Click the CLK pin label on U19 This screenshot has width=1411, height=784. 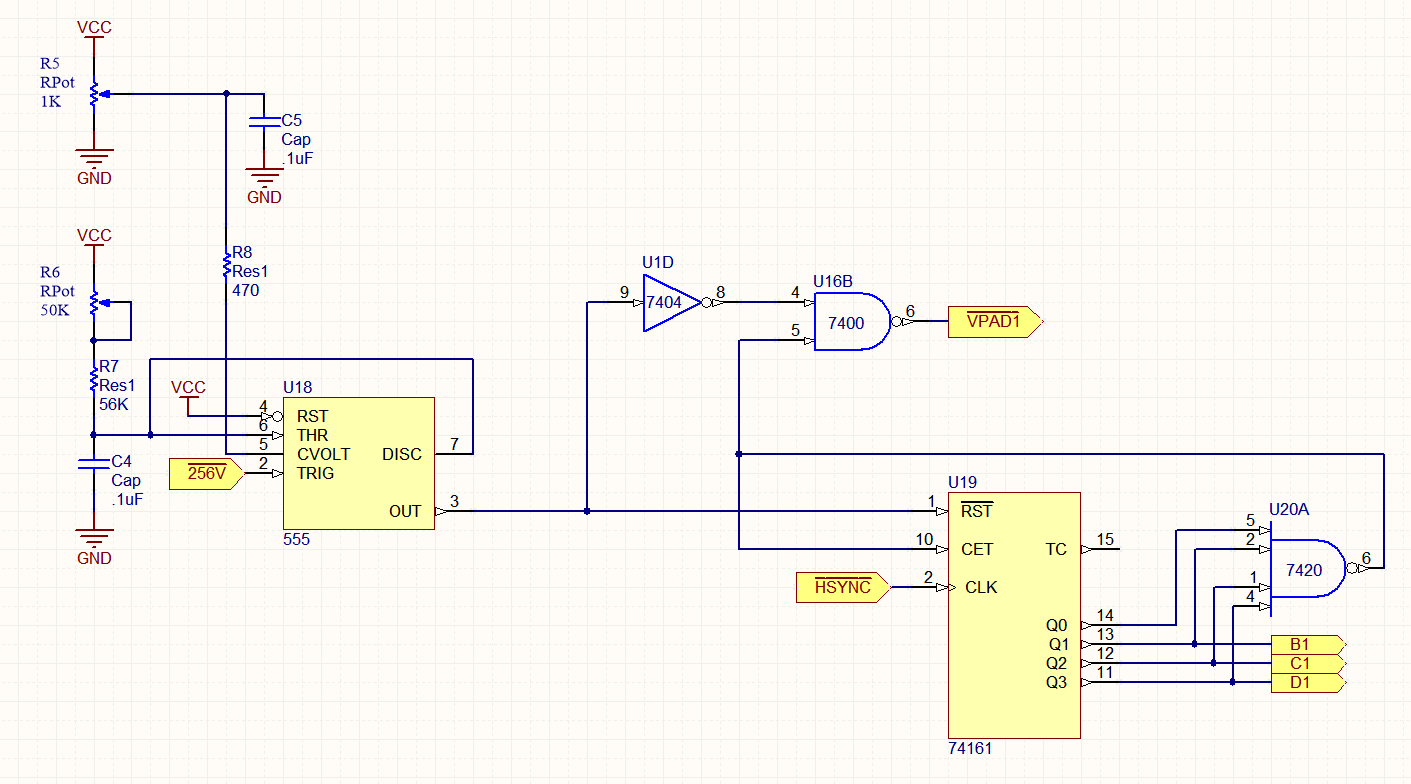coord(981,587)
